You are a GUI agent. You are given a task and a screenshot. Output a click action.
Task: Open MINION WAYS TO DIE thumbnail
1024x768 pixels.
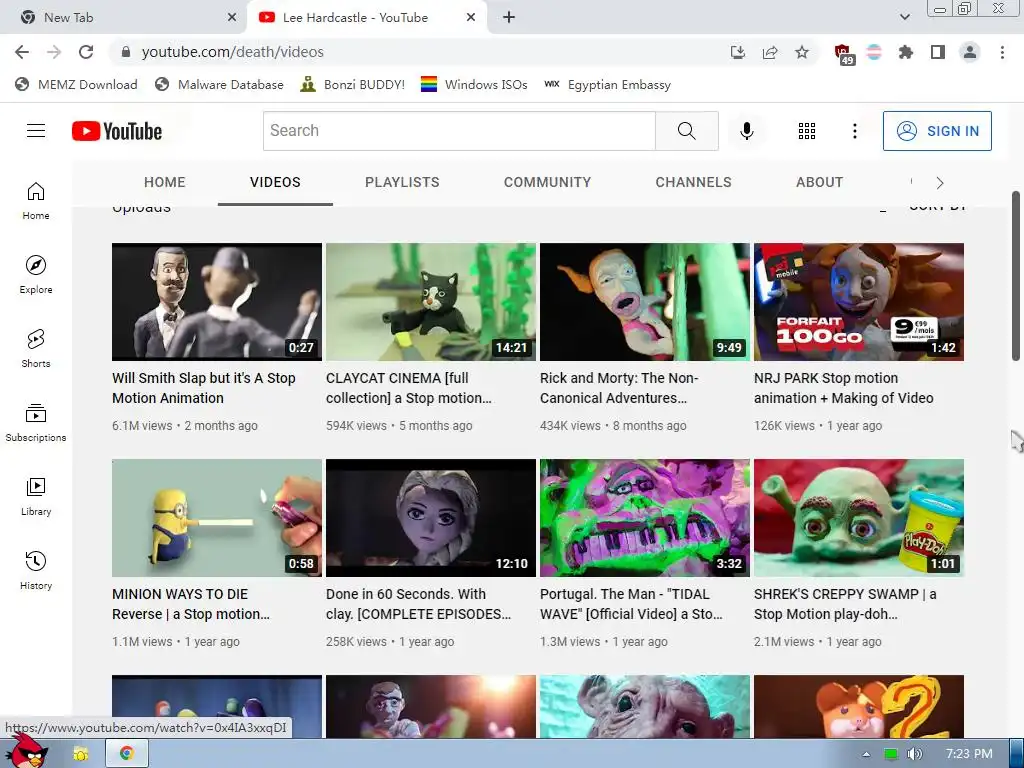pyautogui.click(x=217, y=518)
